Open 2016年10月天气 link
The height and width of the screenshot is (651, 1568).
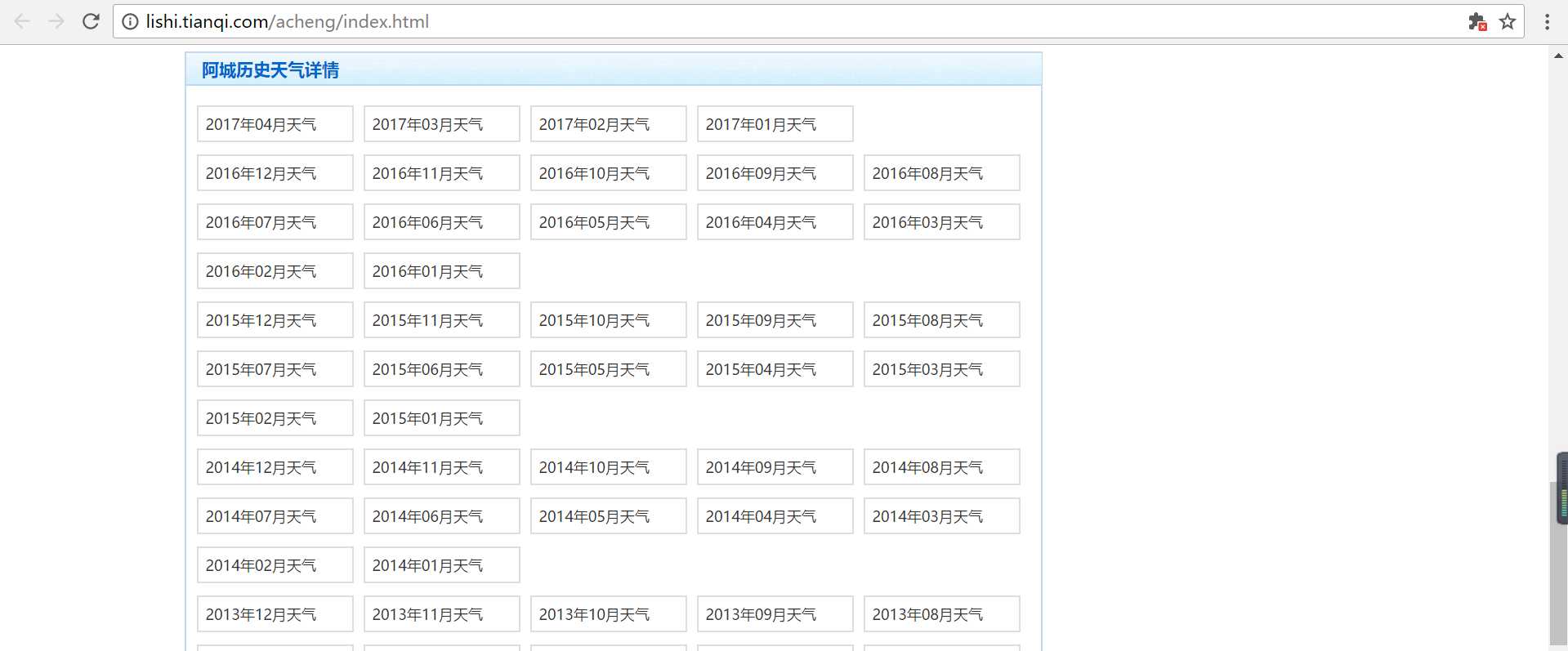coord(609,173)
